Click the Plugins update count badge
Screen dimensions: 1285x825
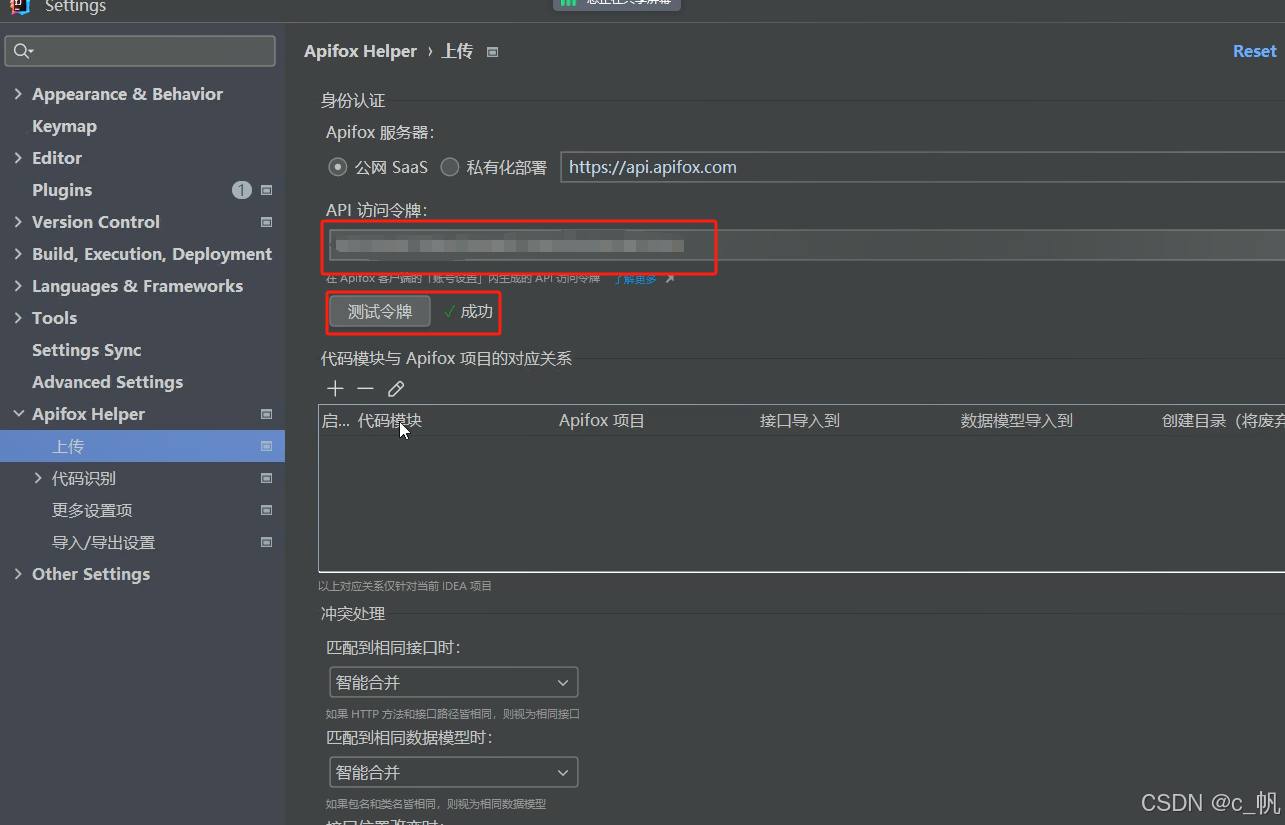[x=242, y=190]
